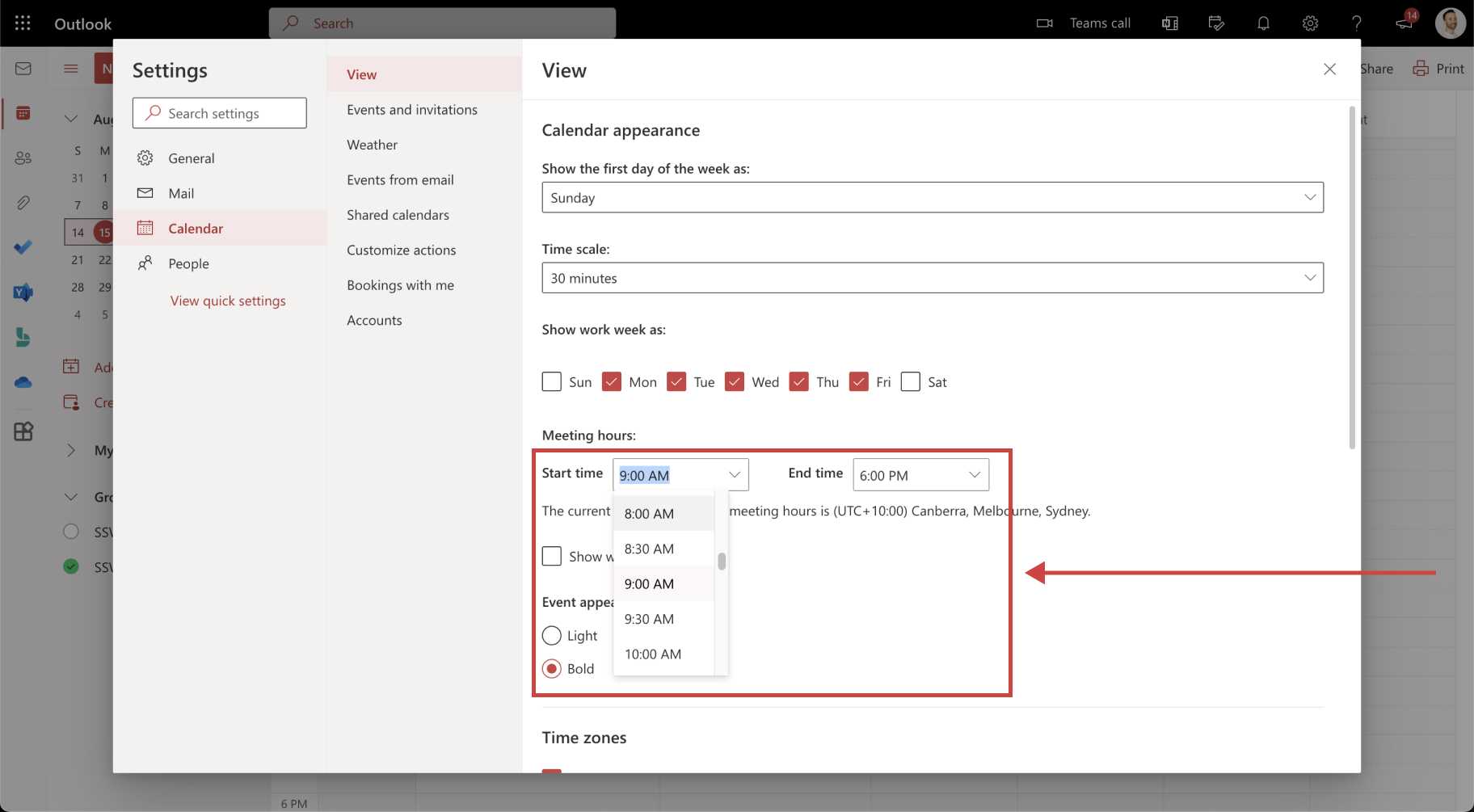This screenshot has height=812, width=1474.
Task: Close the Settings dialog
Action: [1329, 69]
